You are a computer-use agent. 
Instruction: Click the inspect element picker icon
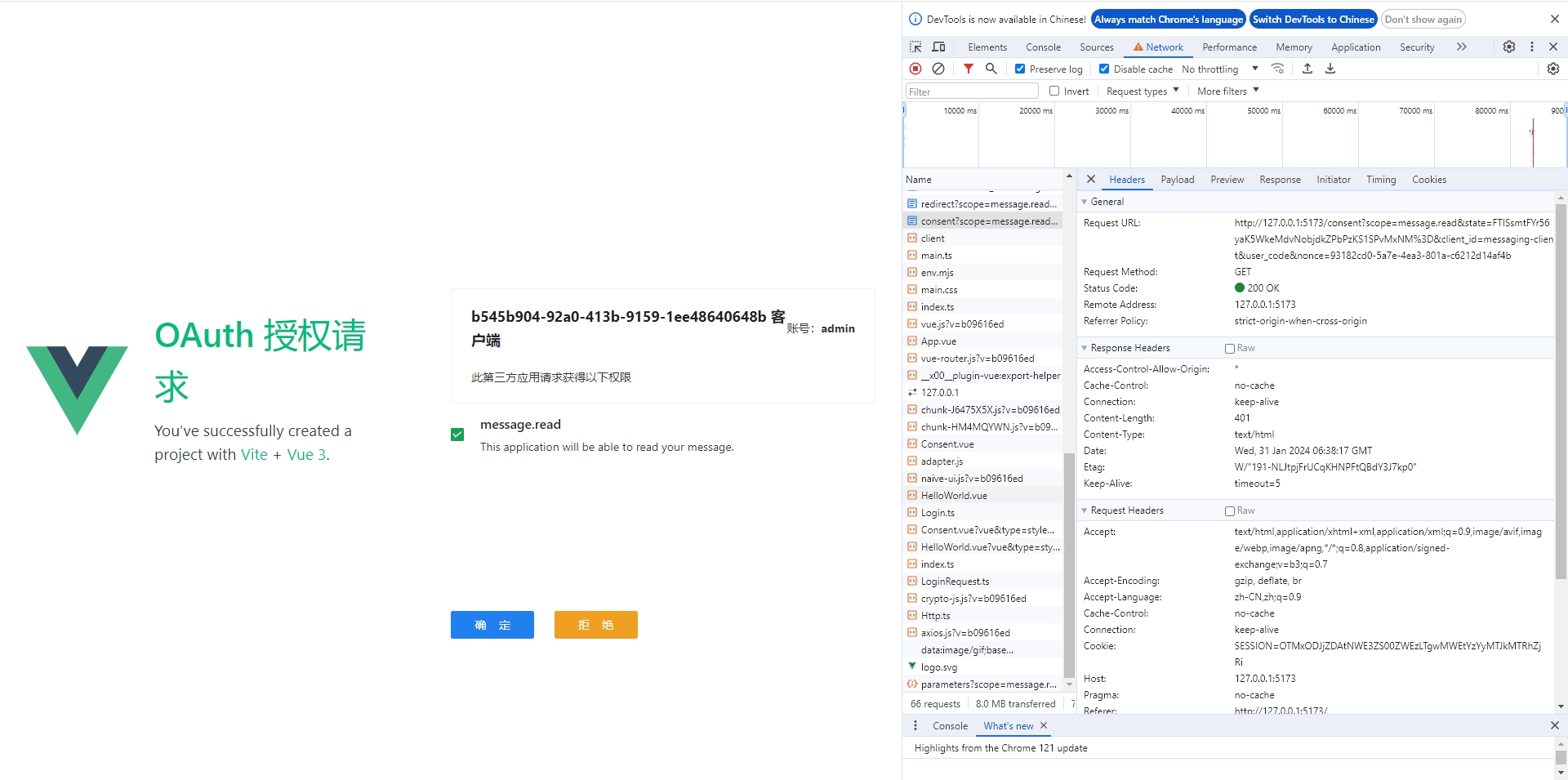[x=915, y=47]
